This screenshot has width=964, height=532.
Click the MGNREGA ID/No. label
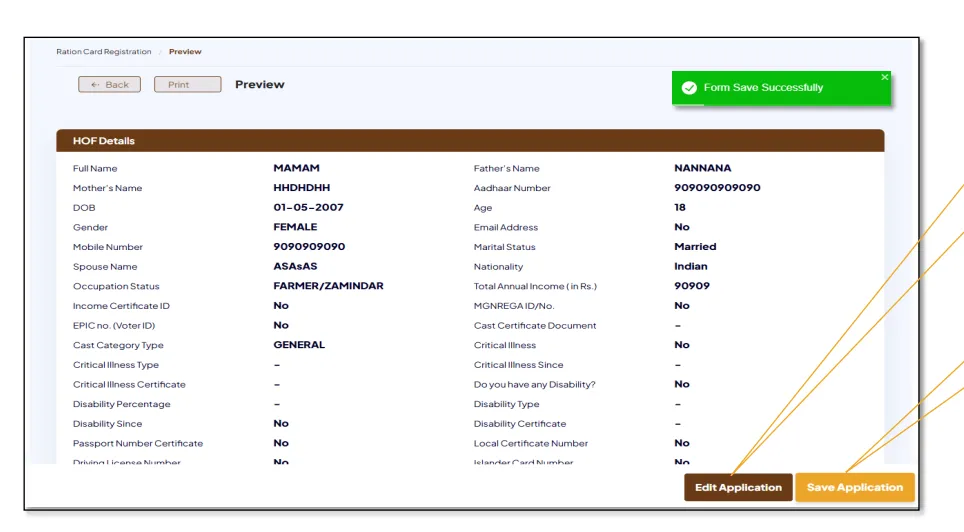(x=514, y=306)
